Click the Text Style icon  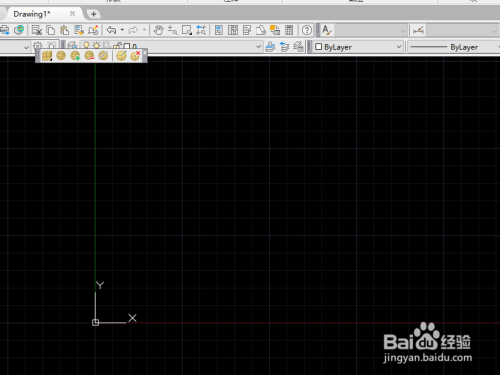327,30
